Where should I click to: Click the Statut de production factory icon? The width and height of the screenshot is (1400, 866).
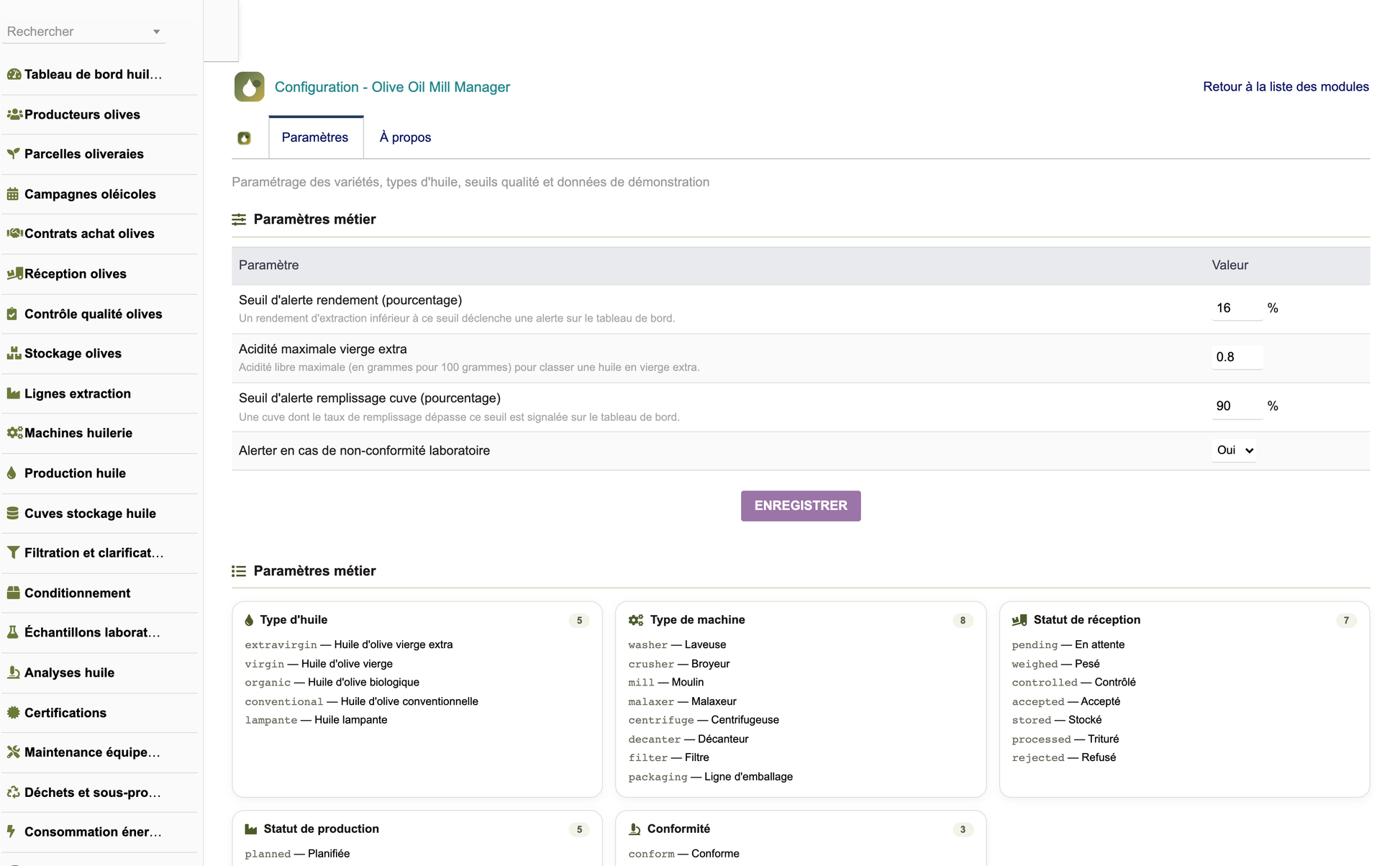[251, 829]
